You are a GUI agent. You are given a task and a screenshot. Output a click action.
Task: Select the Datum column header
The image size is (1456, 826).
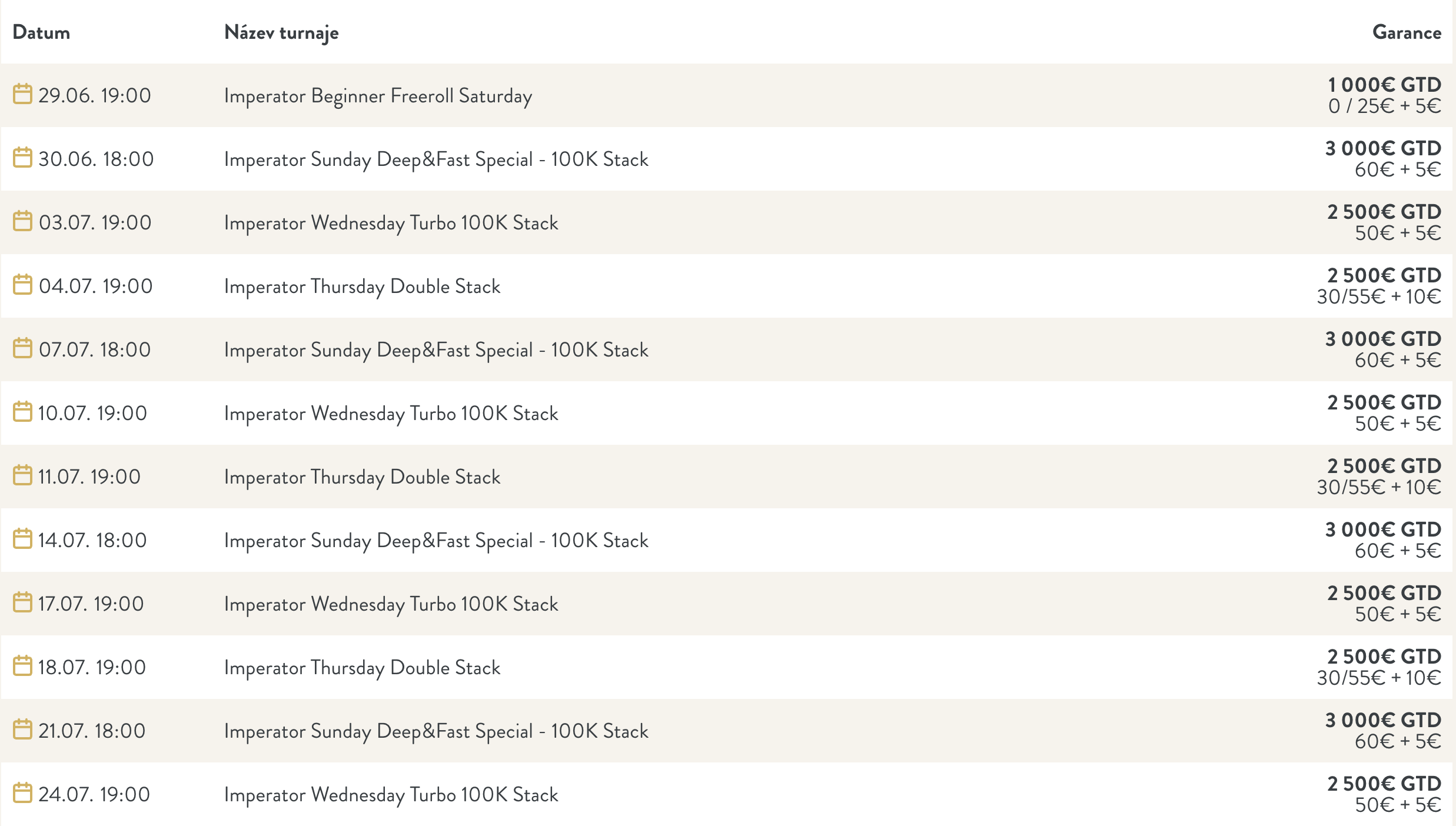point(41,32)
